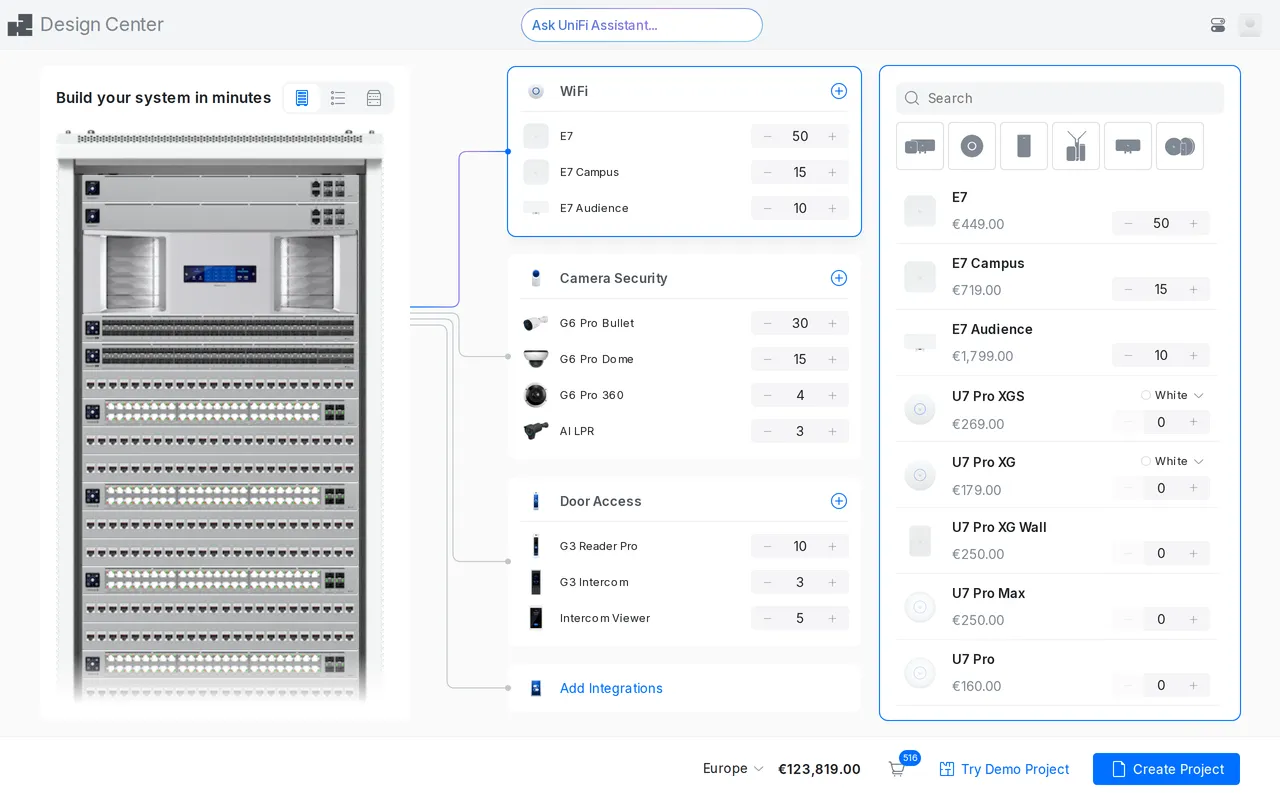The height and width of the screenshot is (800, 1280).
Task: Click Create Project button
Action: point(1166,769)
